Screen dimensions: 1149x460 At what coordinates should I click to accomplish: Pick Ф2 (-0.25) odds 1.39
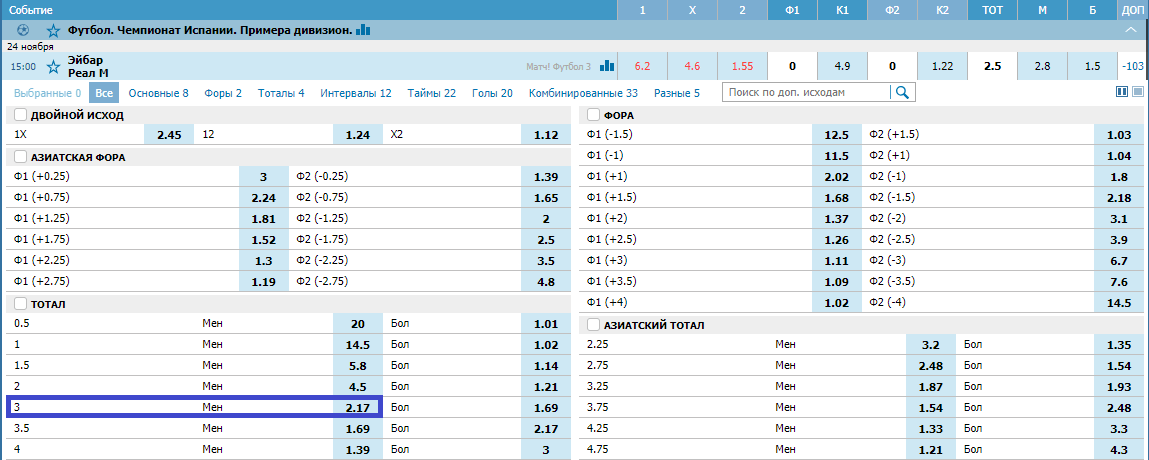pos(546,177)
